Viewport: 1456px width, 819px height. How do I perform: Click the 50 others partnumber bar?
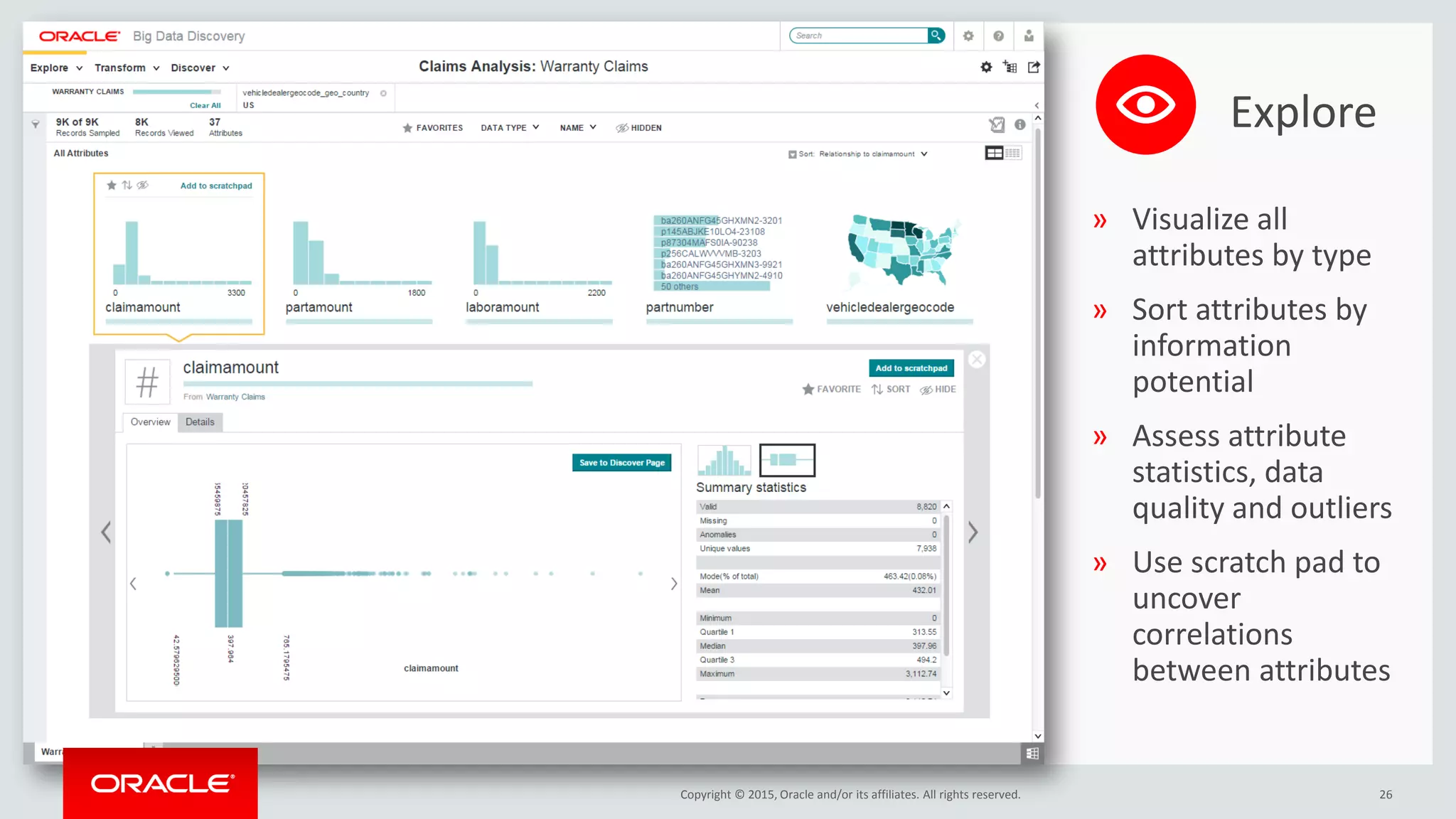712,287
